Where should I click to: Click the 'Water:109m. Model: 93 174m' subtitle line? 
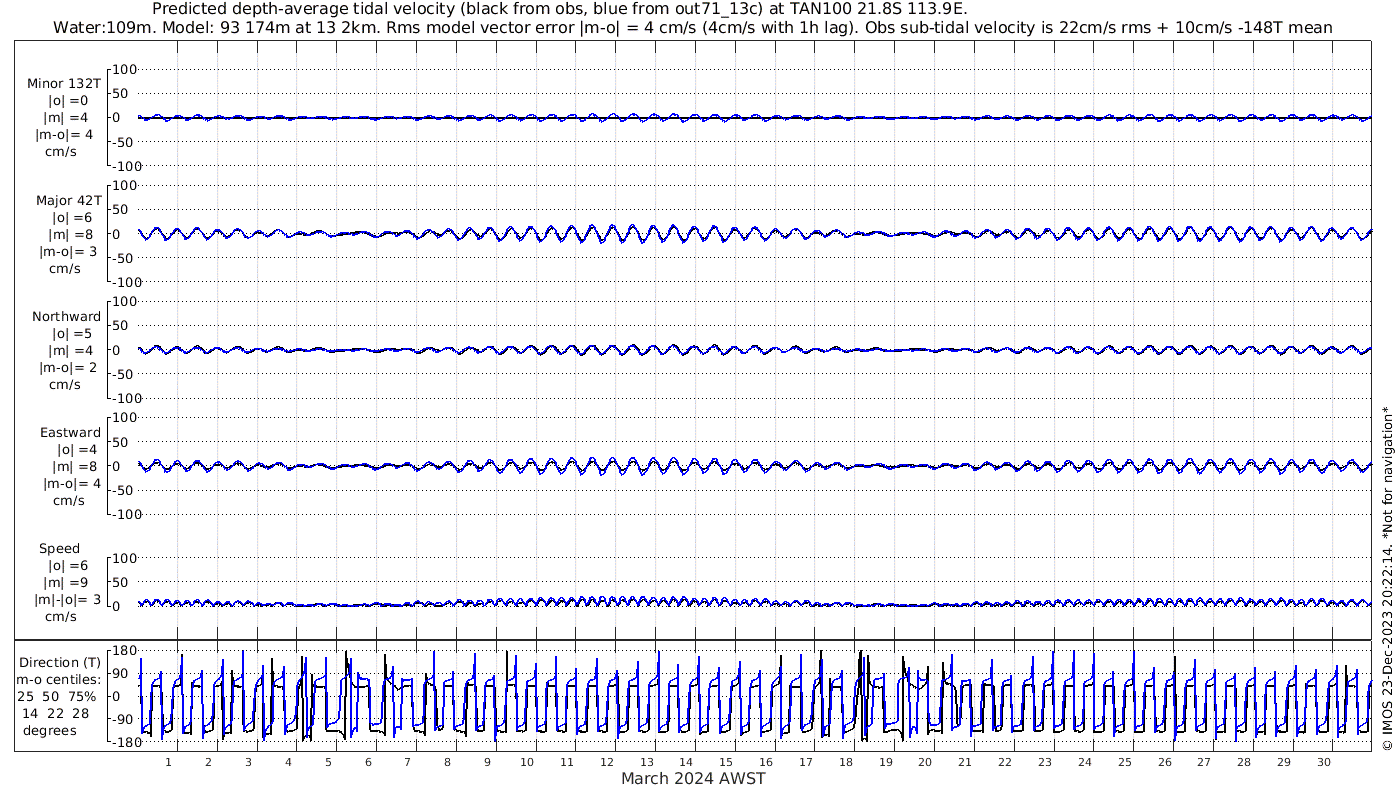[692, 28]
